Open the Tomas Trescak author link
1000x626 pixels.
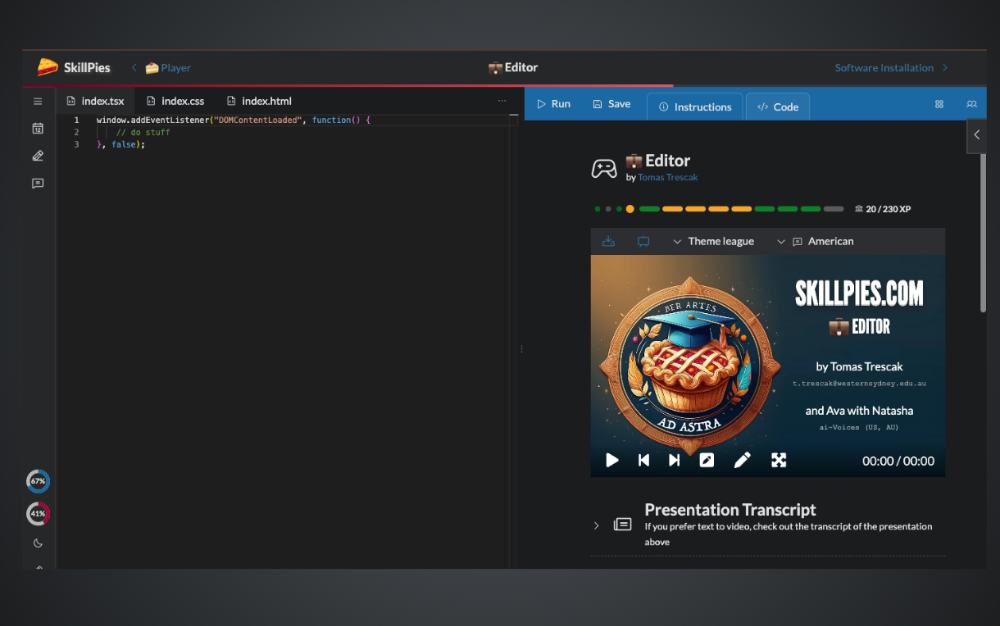pos(667,177)
